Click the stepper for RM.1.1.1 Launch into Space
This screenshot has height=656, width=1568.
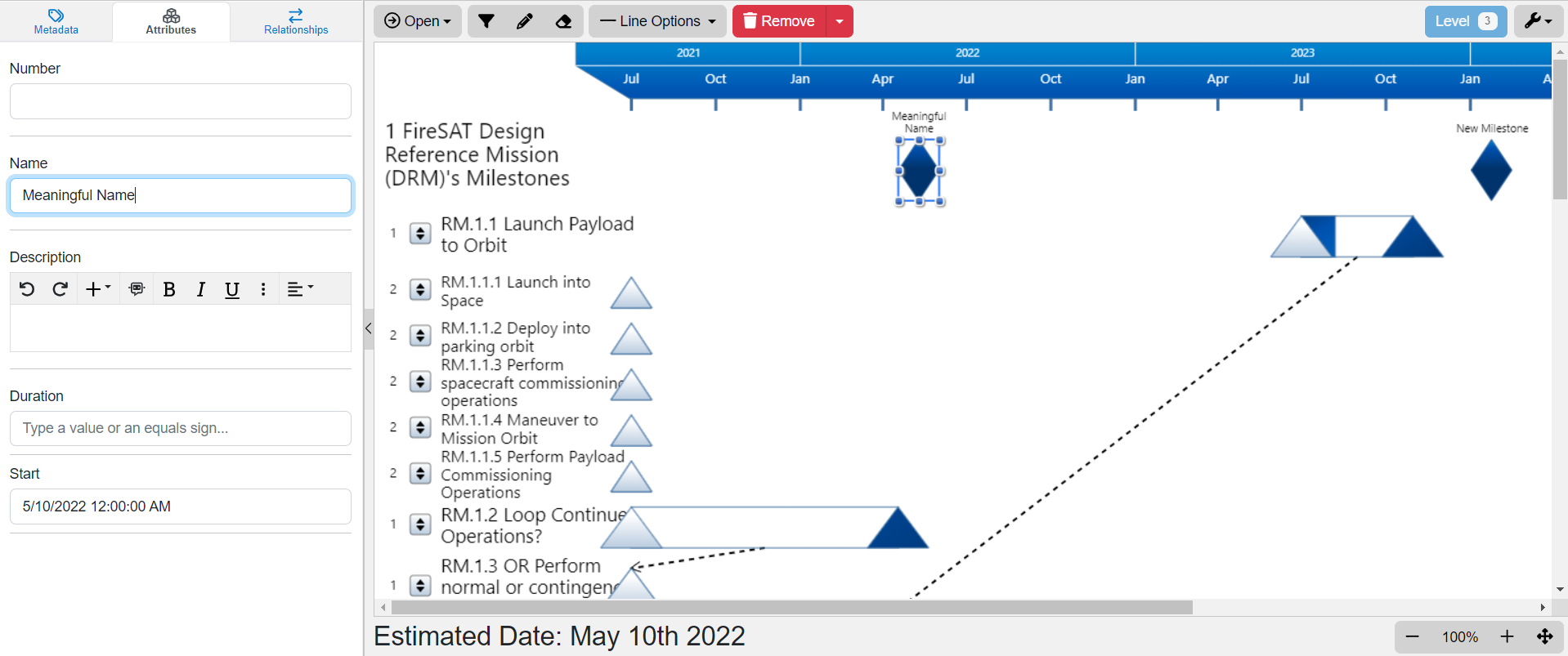point(420,290)
